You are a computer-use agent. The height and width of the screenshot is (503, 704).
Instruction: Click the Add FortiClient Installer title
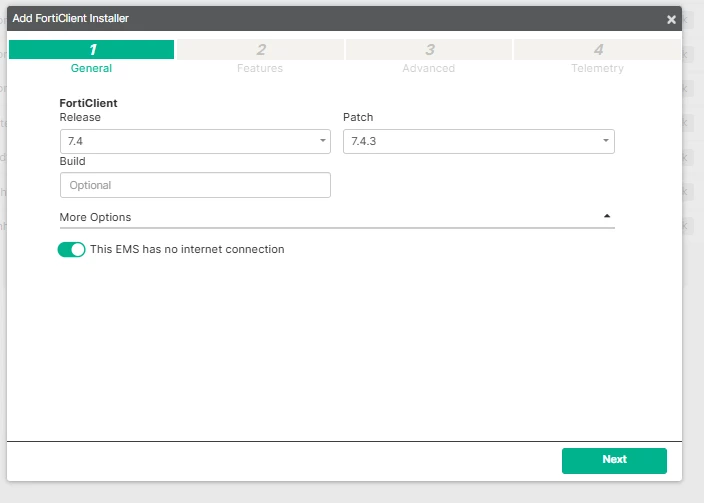(70, 18)
